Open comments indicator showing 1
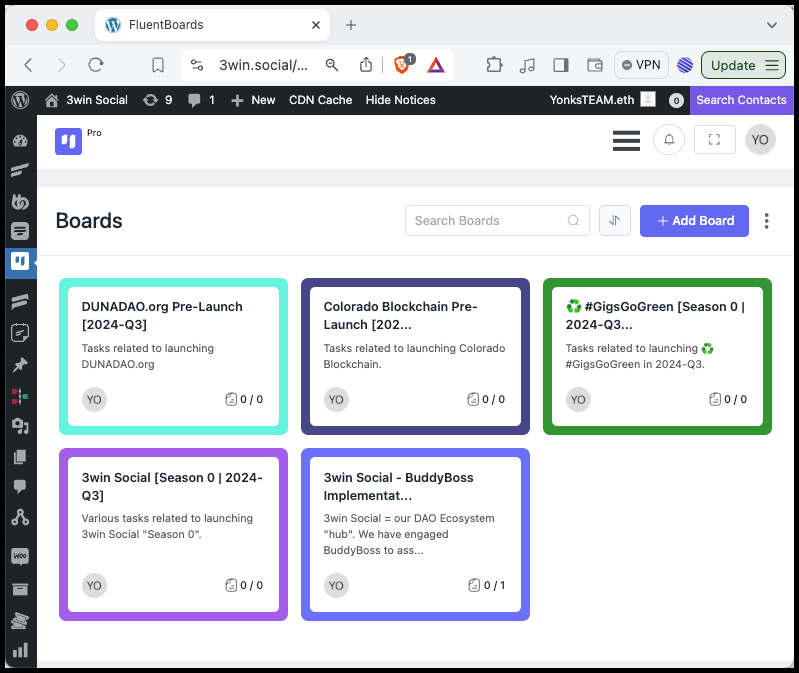The image size is (799, 673). pos(201,100)
